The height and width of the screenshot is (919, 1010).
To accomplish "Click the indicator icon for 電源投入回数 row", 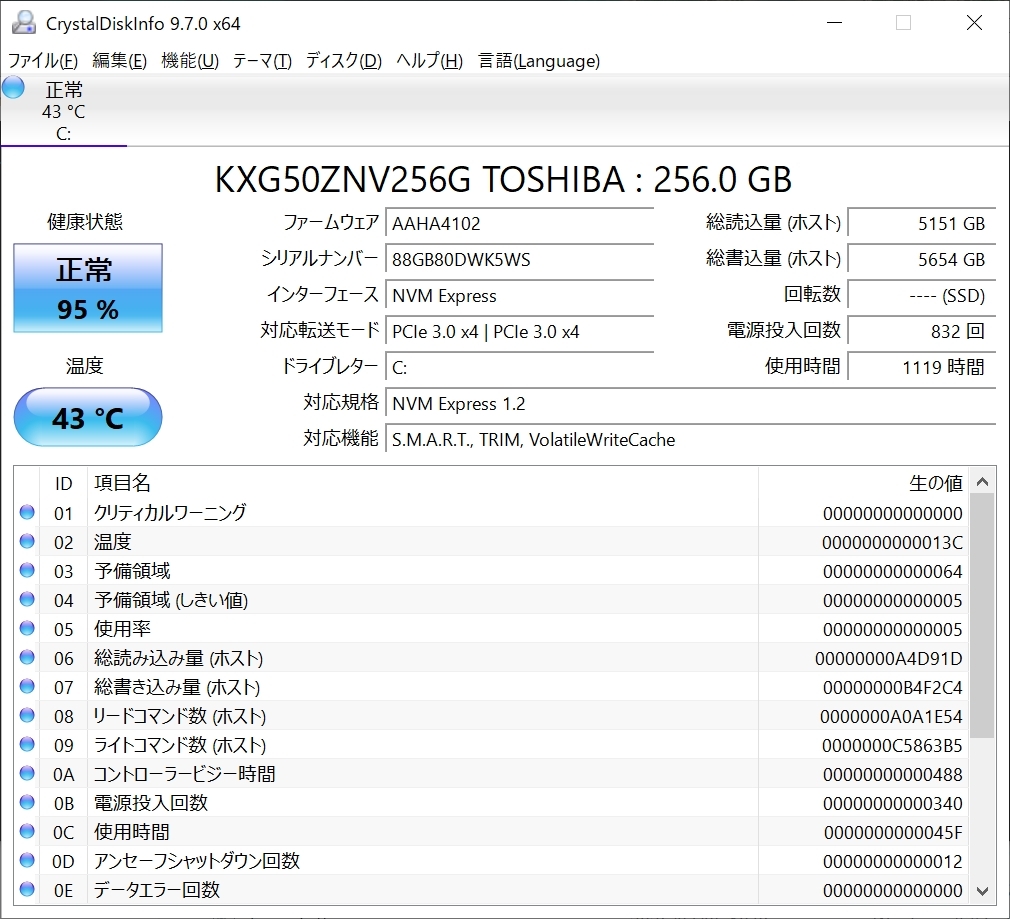I will point(28,802).
